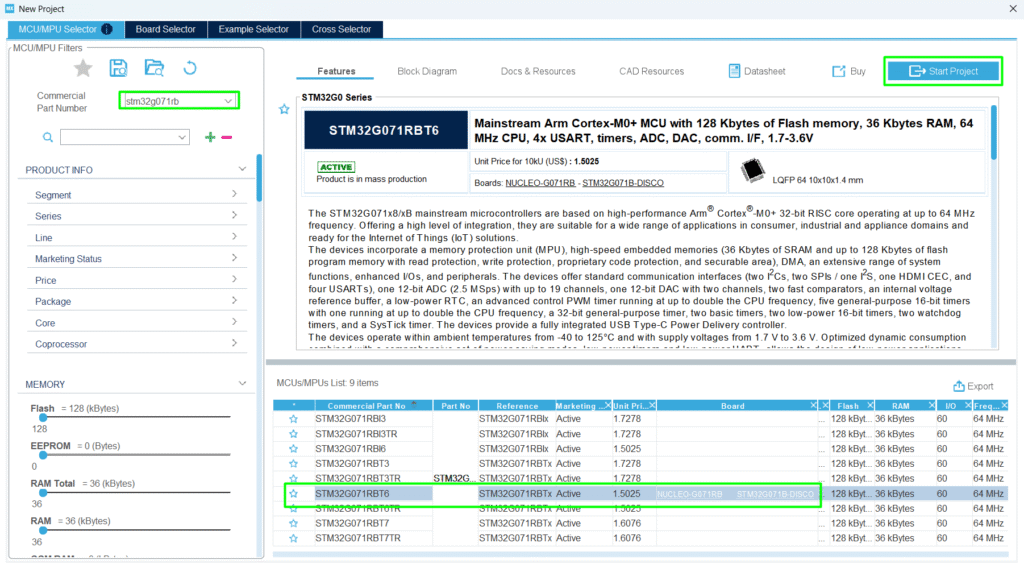Switch to the Board Selector tab
Image resolution: width=1024 pixels, height=568 pixels.
pos(166,29)
